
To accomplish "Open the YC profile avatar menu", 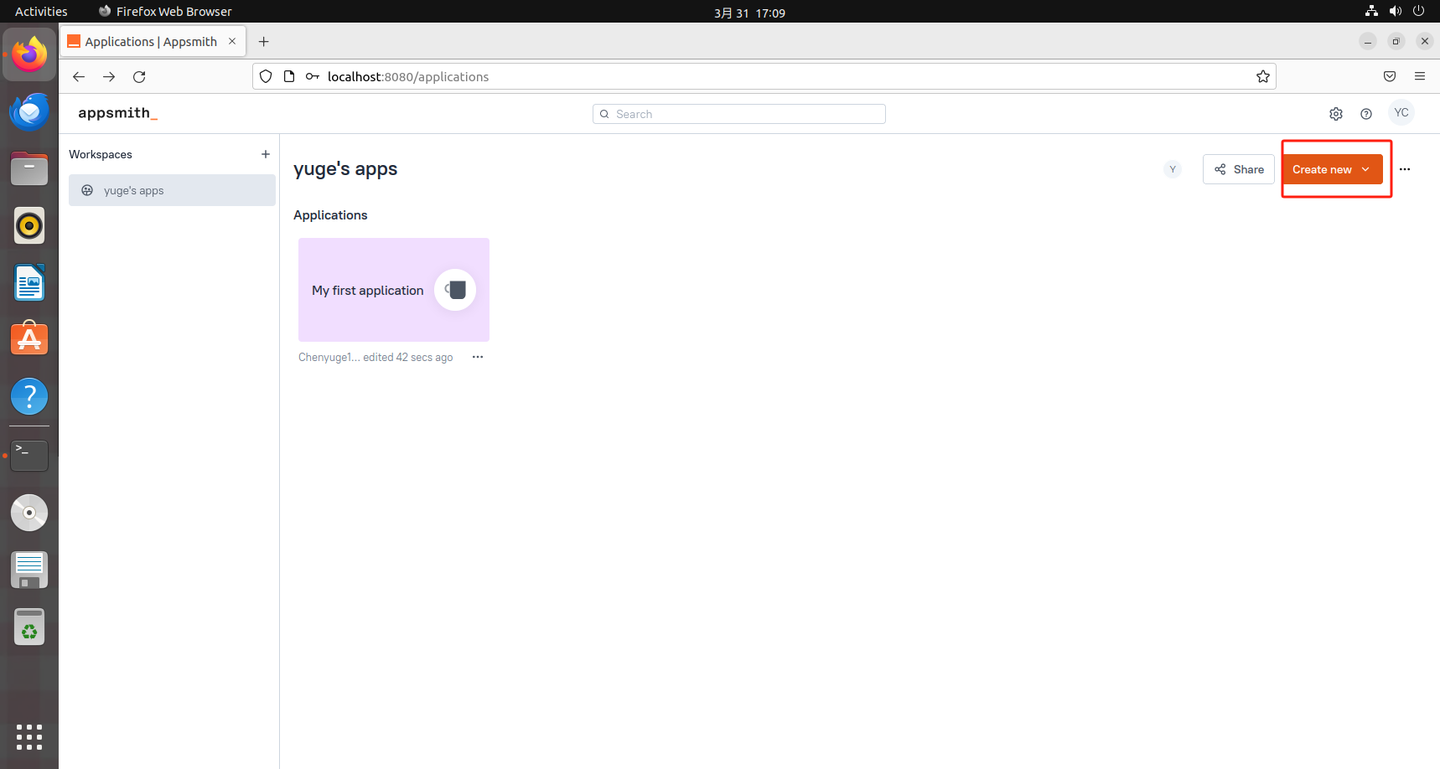I will pyautogui.click(x=1401, y=113).
